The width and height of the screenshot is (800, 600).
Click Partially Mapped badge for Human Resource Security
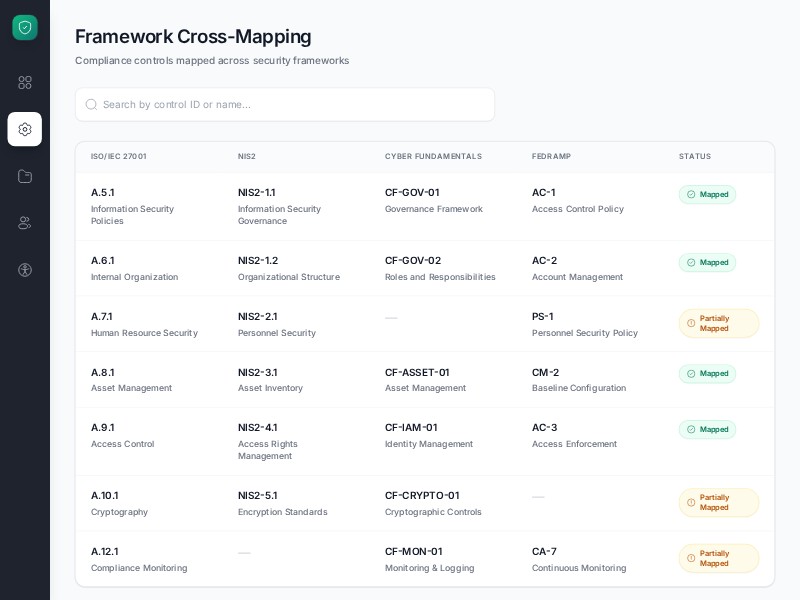pyautogui.click(x=718, y=323)
